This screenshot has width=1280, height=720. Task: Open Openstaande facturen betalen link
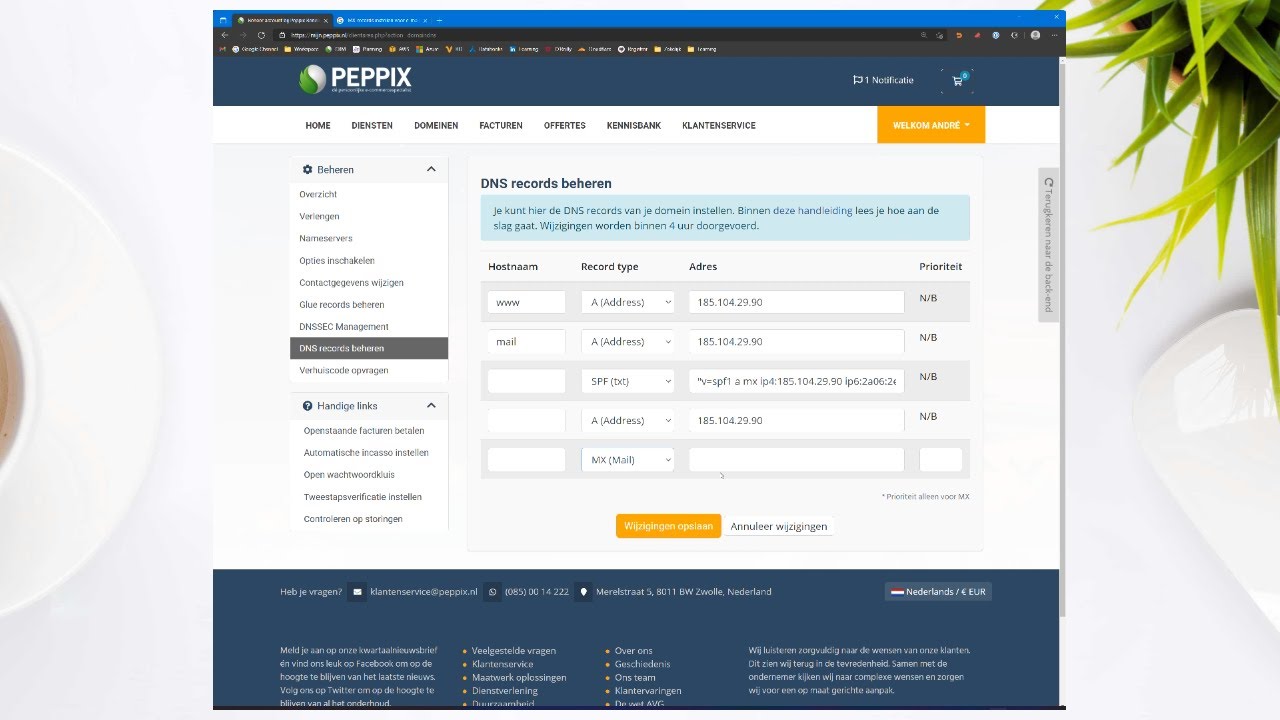(x=364, y=431)
